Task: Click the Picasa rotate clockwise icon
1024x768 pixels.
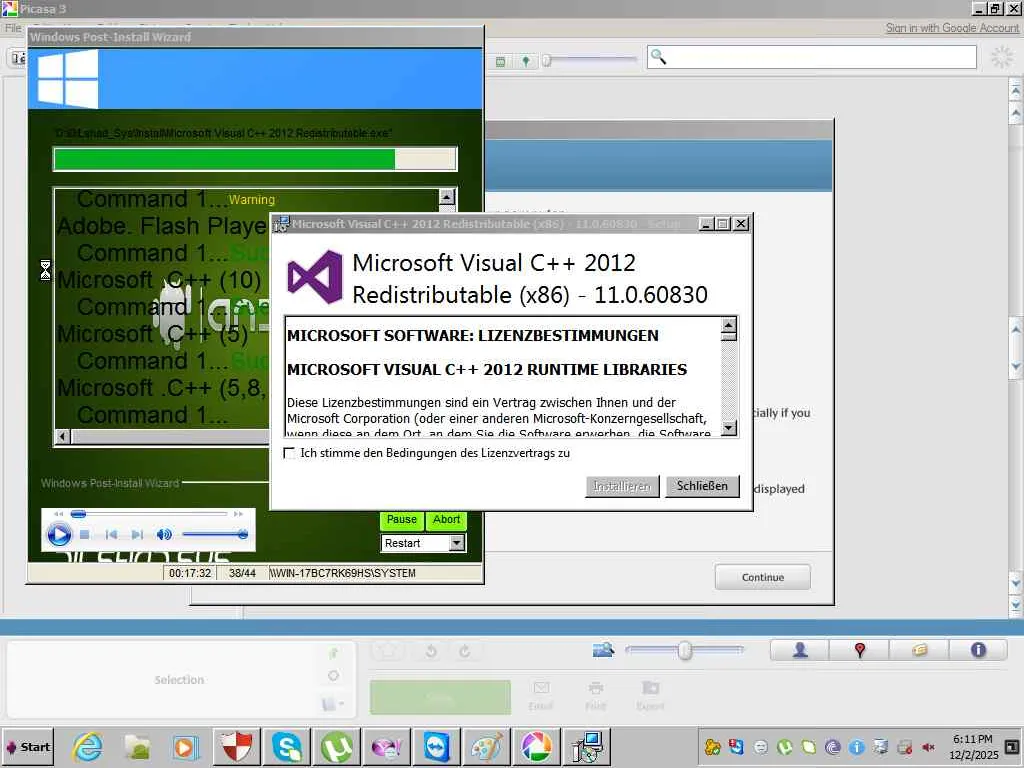Action: pyautogui.click(x=464, y=651)
